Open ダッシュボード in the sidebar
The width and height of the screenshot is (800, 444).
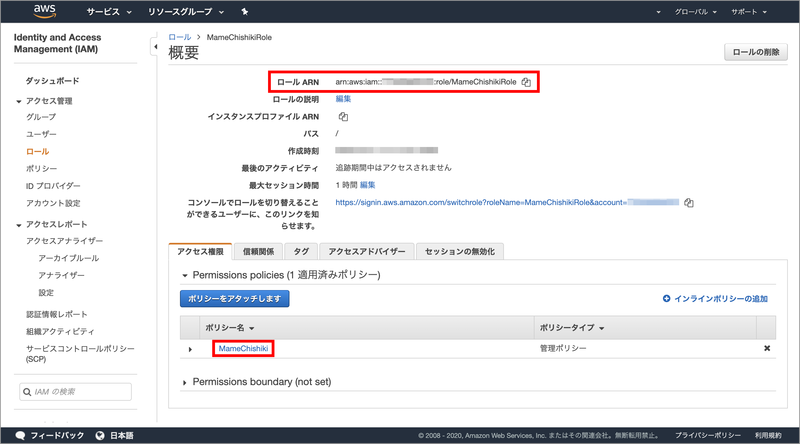53,81
